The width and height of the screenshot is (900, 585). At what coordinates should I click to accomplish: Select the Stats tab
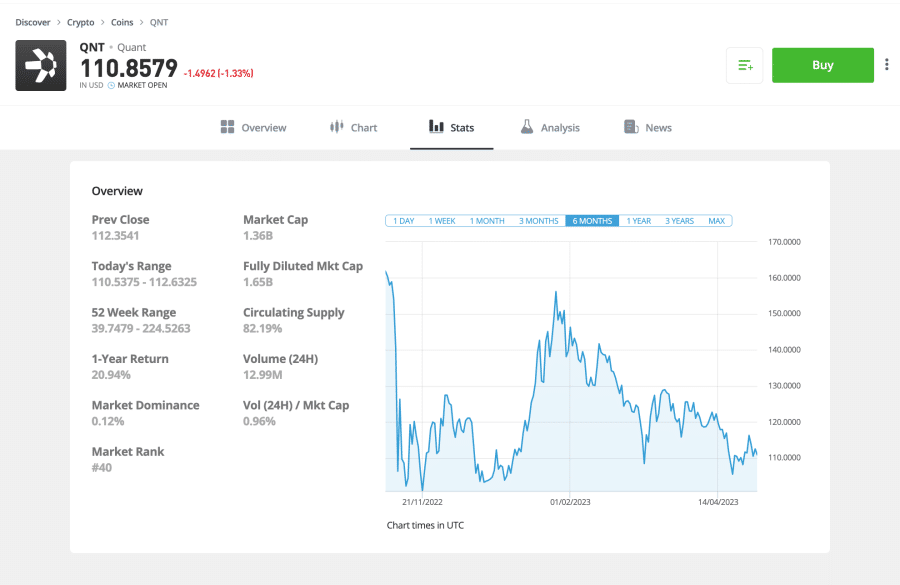452,127
